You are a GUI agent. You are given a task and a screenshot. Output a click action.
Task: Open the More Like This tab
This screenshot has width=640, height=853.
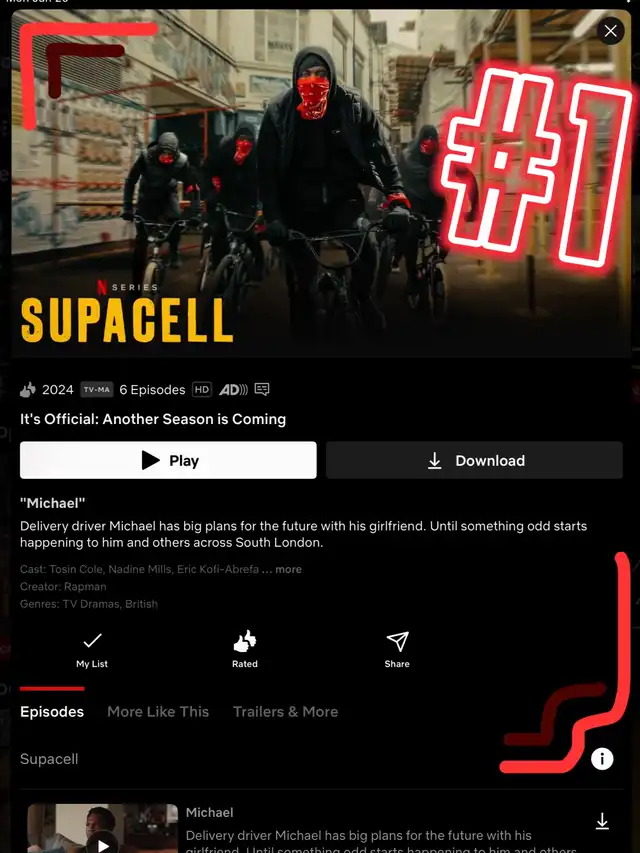pos(158,712)
